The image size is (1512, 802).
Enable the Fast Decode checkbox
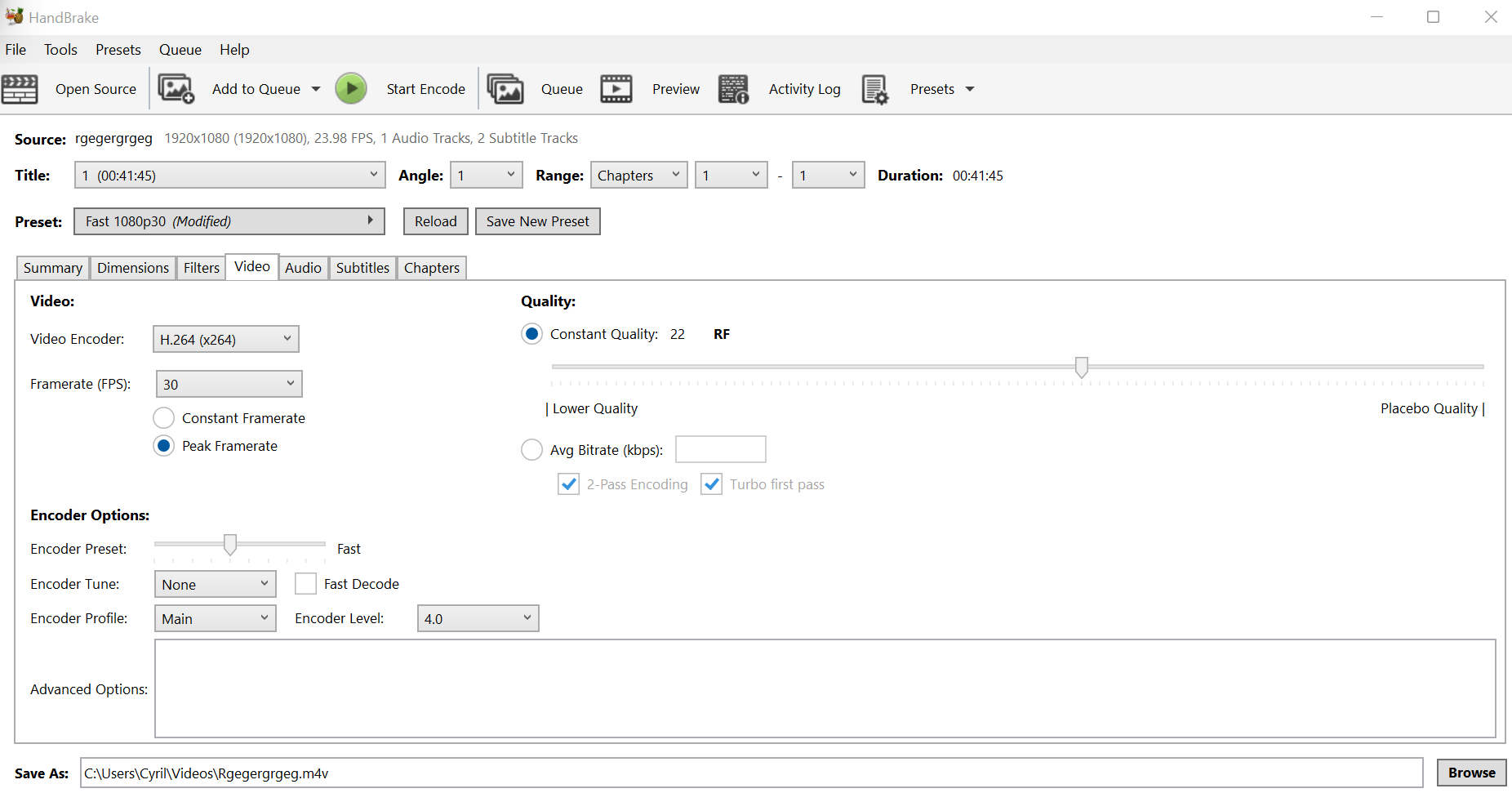point(305,583)
